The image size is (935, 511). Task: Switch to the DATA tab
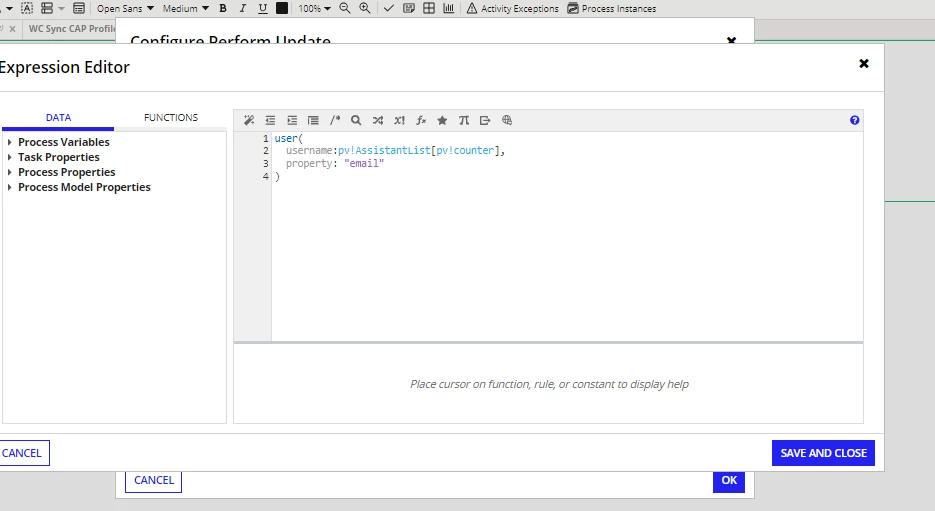pos(58,117)
